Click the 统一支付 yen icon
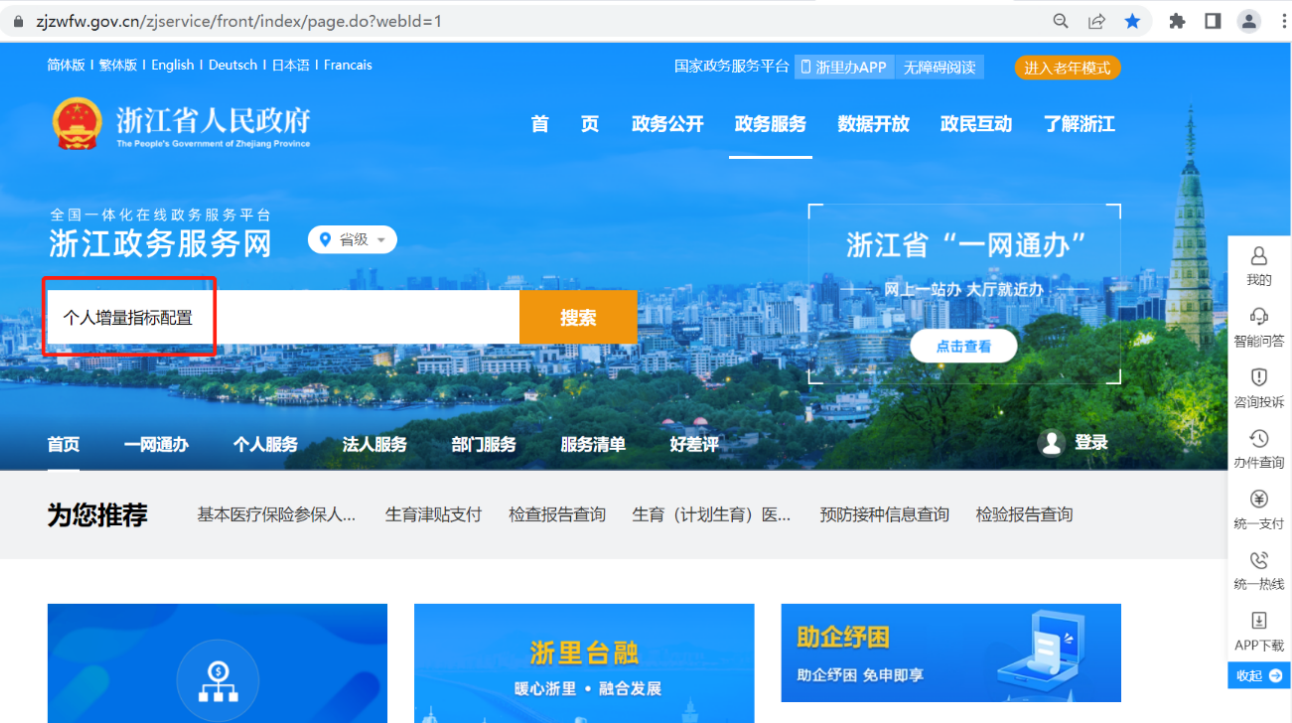The width and height of the screenshot is (1292, 723). click(1259, 500)
